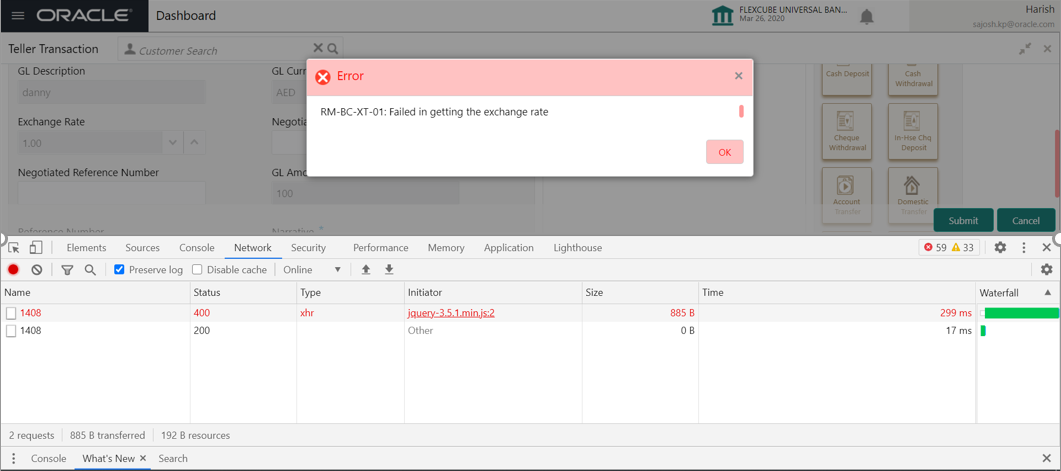Screen dimensions: 1061x471
Task: Open the DevTools settings gear
Action: [999, 248]
